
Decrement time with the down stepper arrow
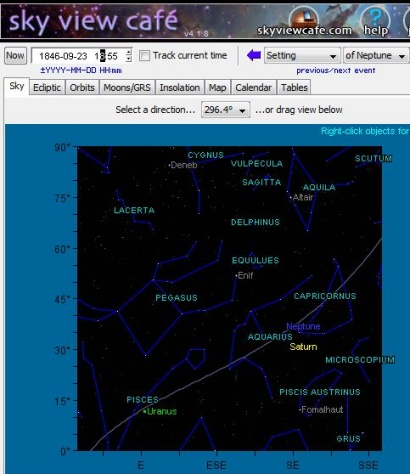point(129,59)
